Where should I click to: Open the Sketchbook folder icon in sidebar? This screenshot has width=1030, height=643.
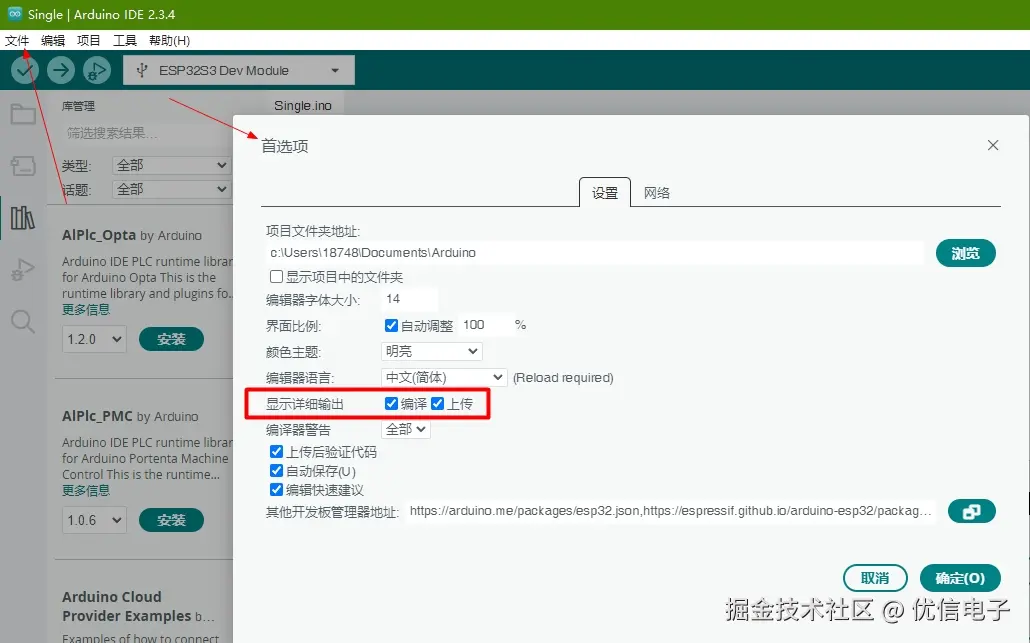click(25, 115)
